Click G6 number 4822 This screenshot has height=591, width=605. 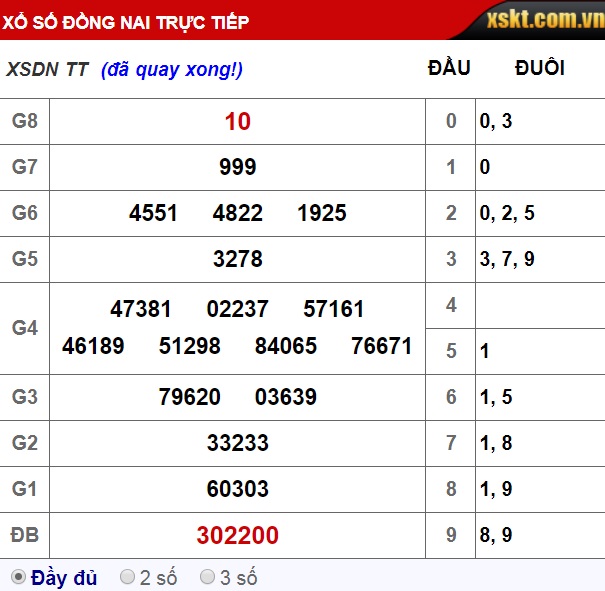(x=238, y=213)
